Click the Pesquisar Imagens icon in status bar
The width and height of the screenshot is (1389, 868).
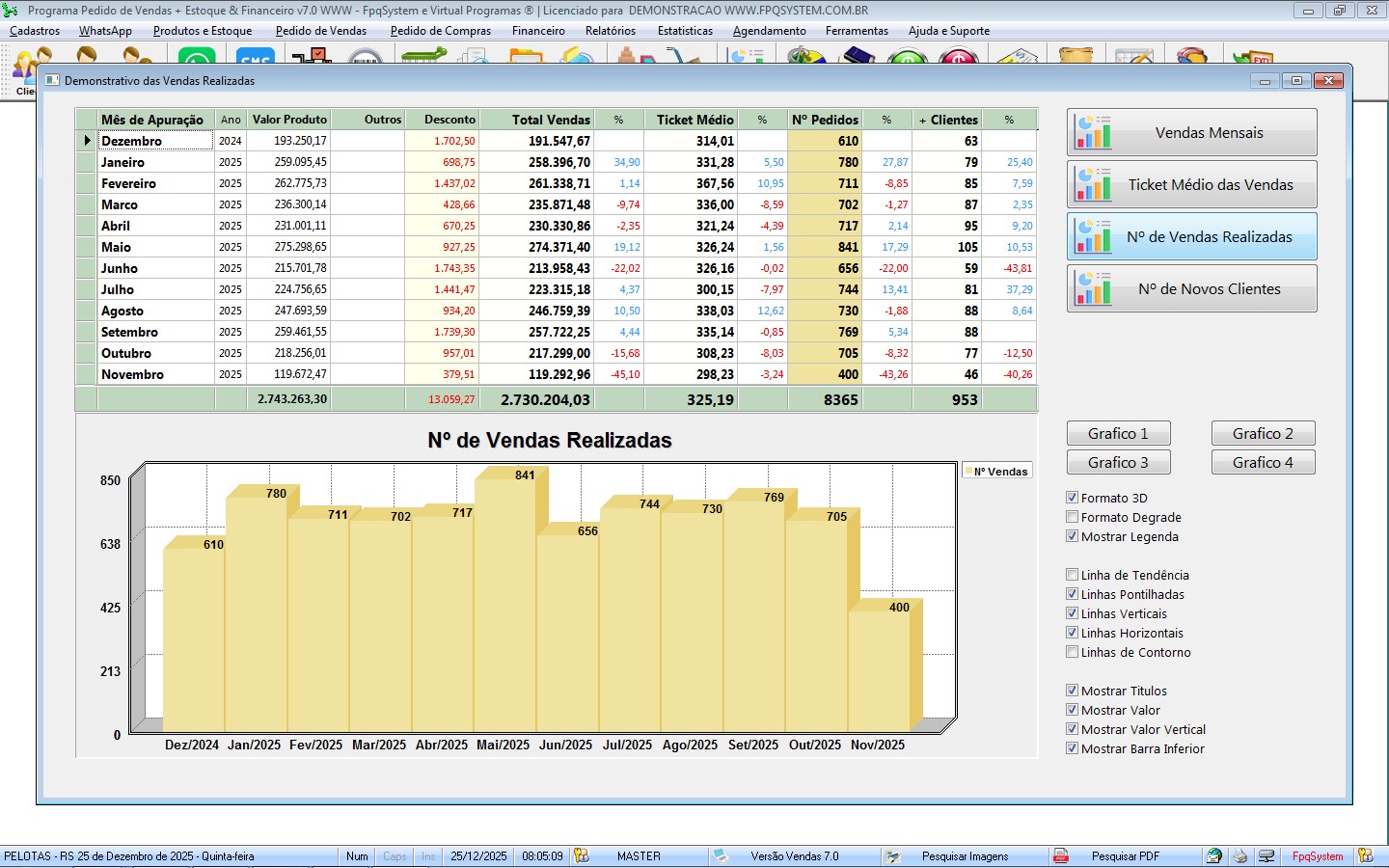click(893, 856)
